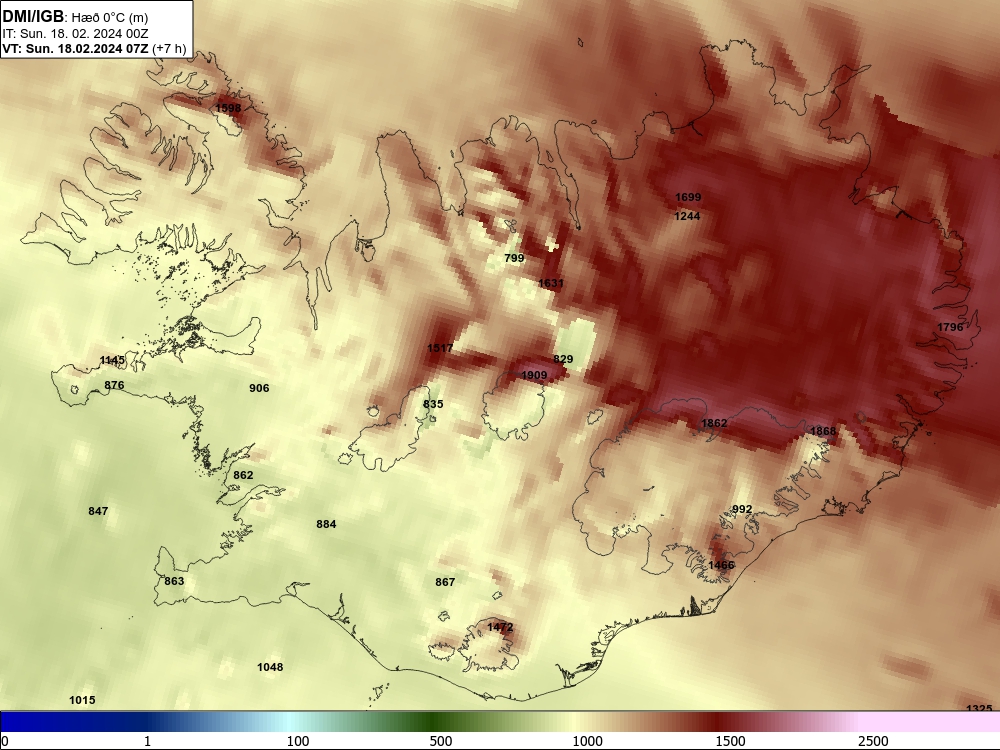
Task: Click the 1000 label on color scale
Action: coord(587,741)
